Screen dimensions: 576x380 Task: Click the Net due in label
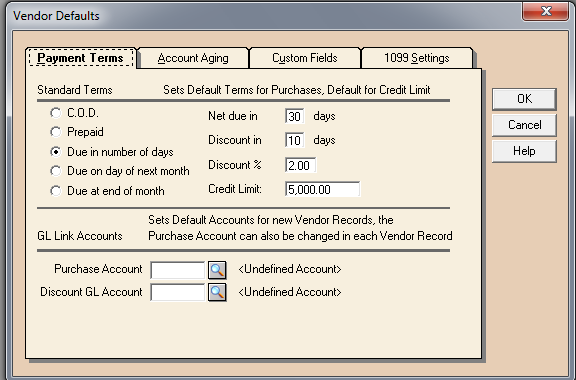[x=233, y=116]
